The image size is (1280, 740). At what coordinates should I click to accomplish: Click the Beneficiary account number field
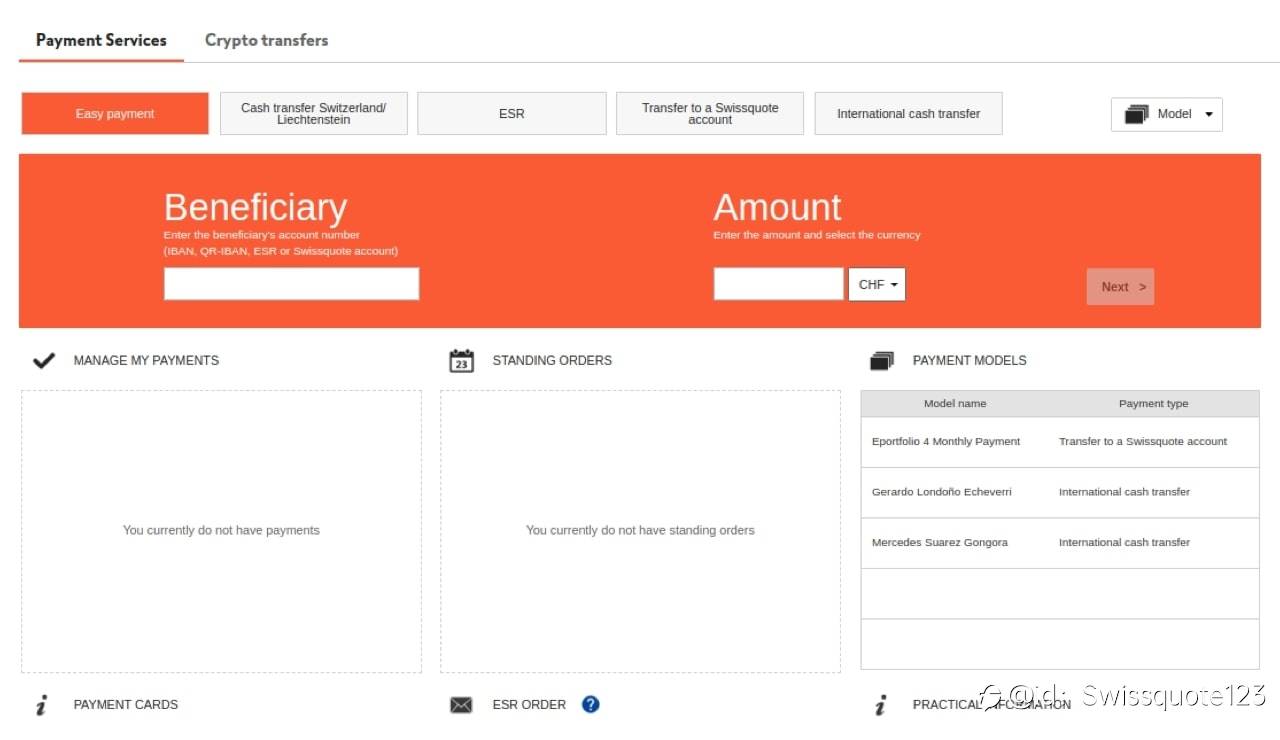(291, 284)
